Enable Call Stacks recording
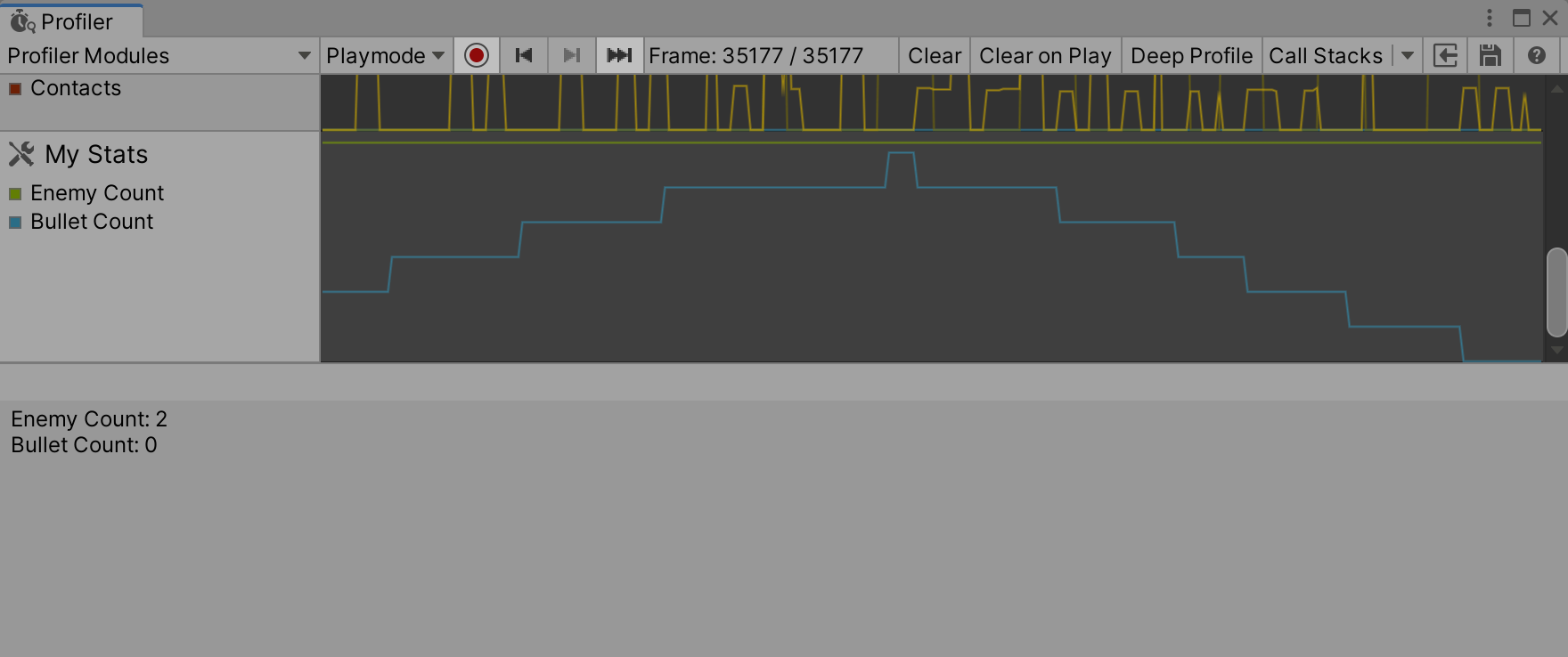This screenshot has width=1568, height=657. [1327, 54]
